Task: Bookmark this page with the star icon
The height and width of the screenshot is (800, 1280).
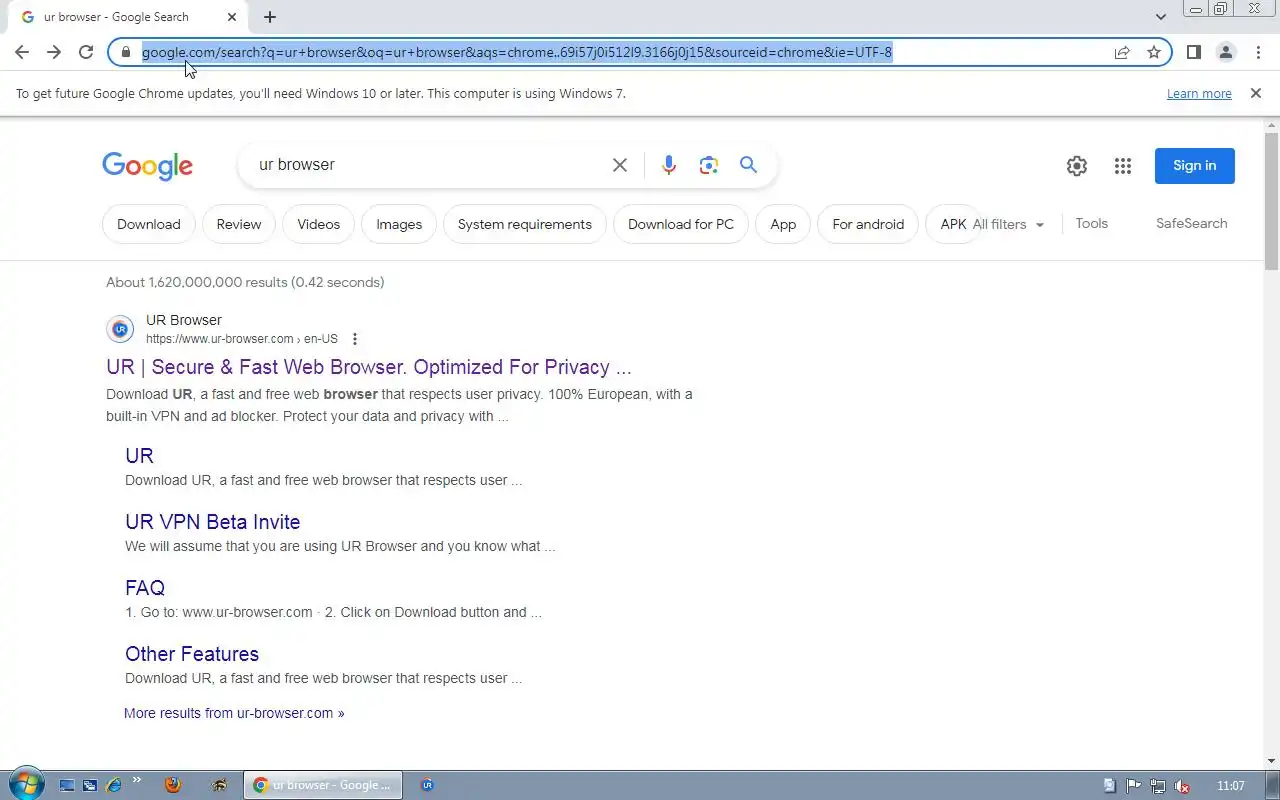Action: click(x=1154, y=52)
